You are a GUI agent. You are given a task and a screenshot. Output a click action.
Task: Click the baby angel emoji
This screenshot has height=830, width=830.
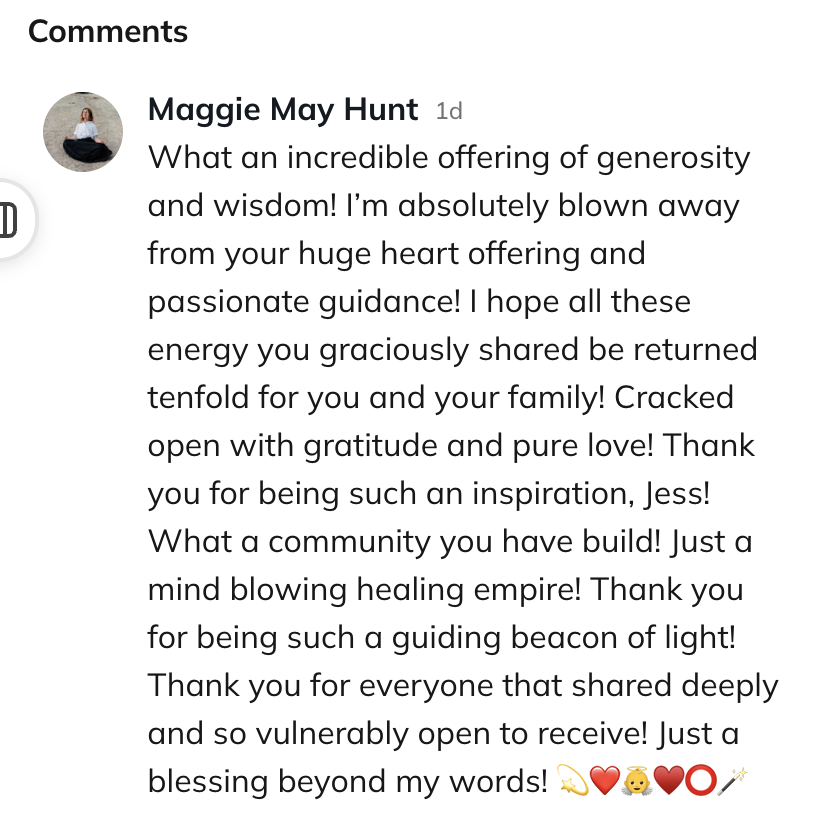(x=637, y=781)
